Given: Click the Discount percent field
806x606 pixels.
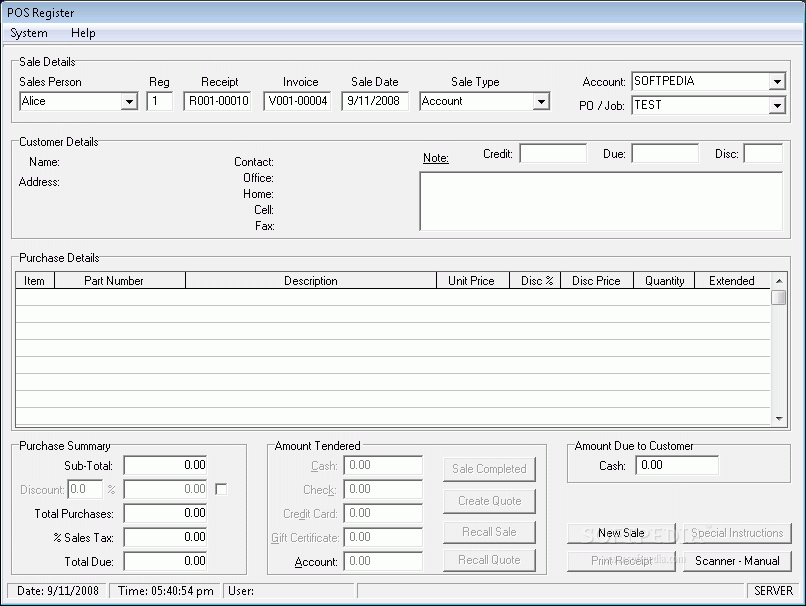Looking at the screenshot, I should coord(85,489).
